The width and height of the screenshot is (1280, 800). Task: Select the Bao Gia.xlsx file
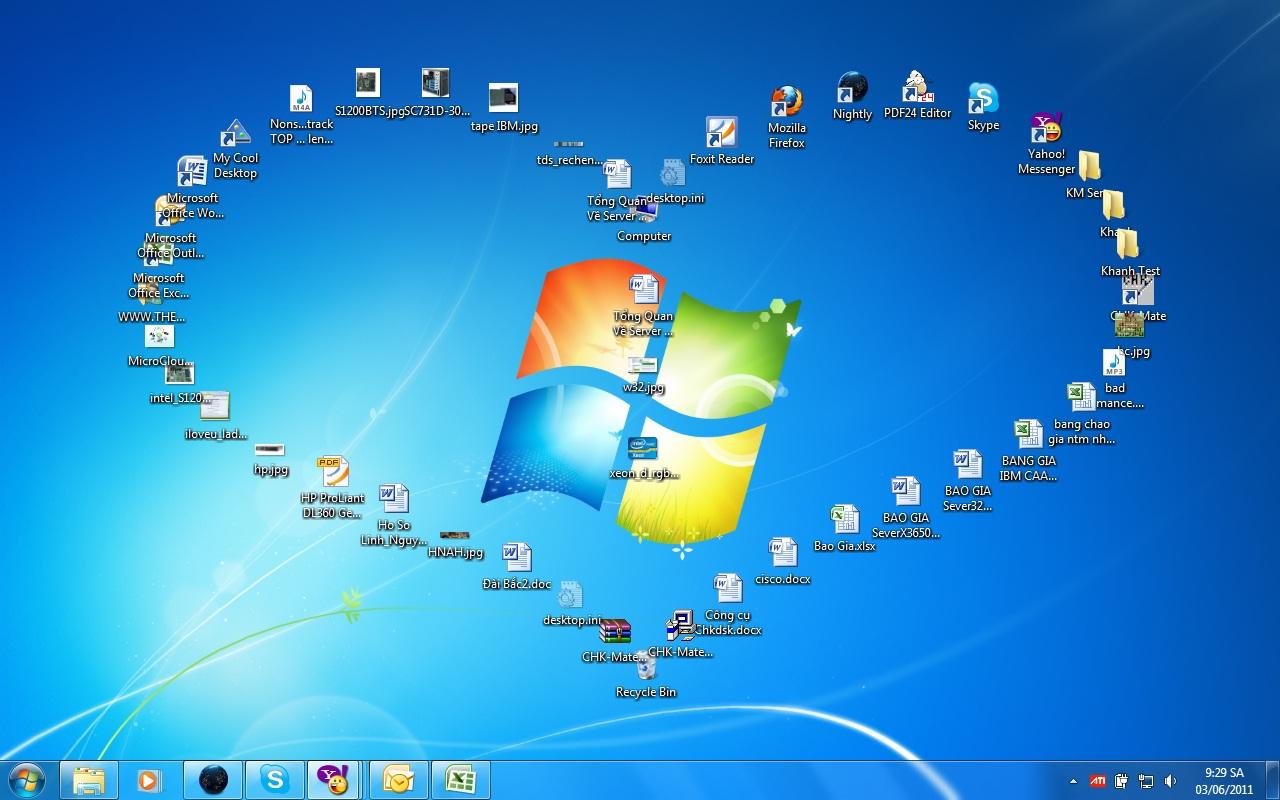pos(845,520)
